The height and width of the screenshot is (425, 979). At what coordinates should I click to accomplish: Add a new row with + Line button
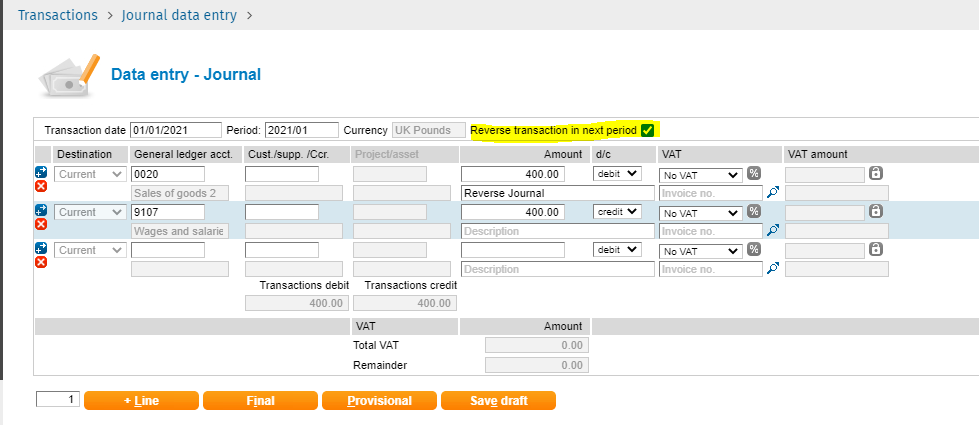(x=141, y=401)
